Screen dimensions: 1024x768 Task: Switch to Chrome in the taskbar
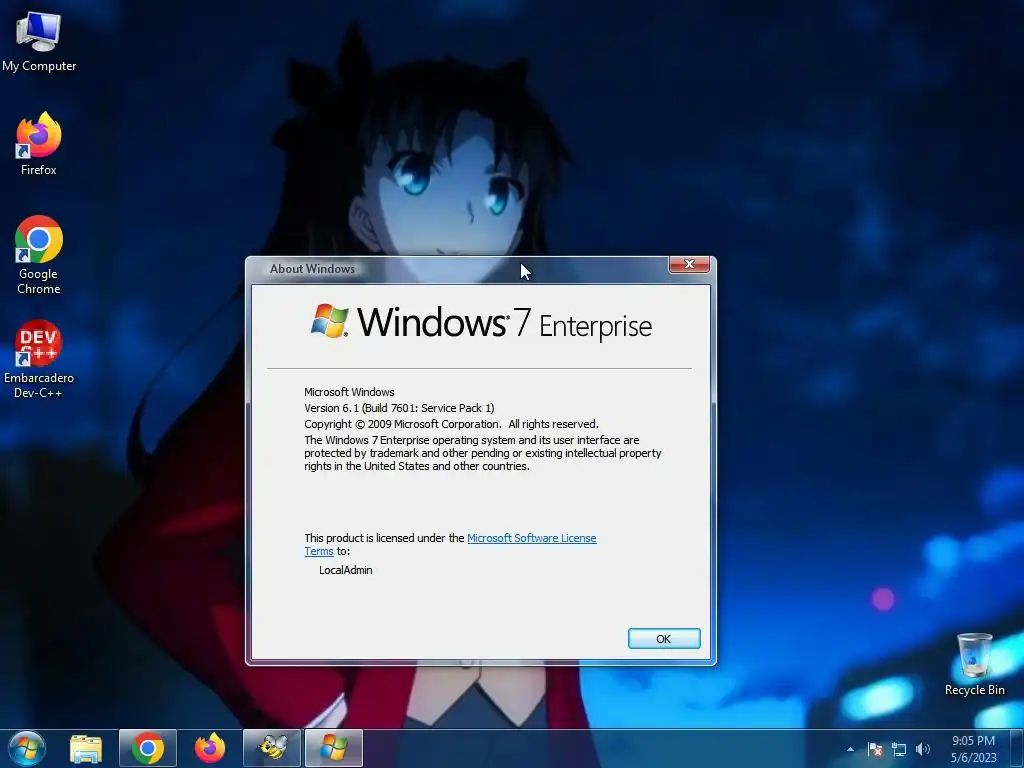coord(148,748)
